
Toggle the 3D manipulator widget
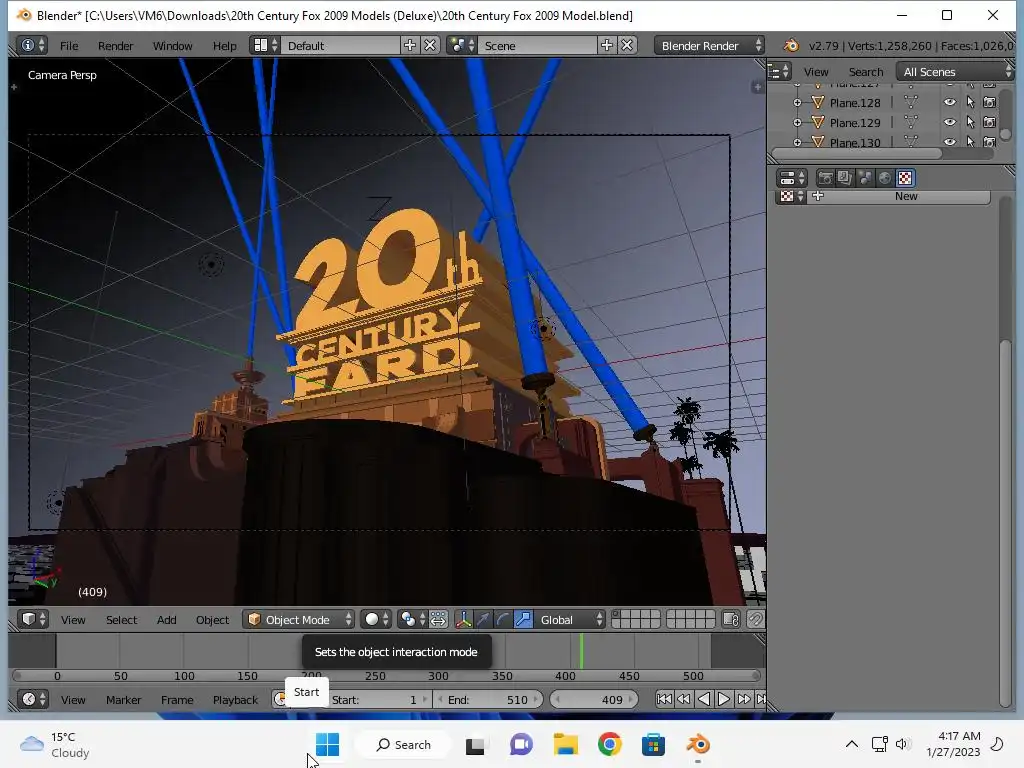(x=463, y=619)
